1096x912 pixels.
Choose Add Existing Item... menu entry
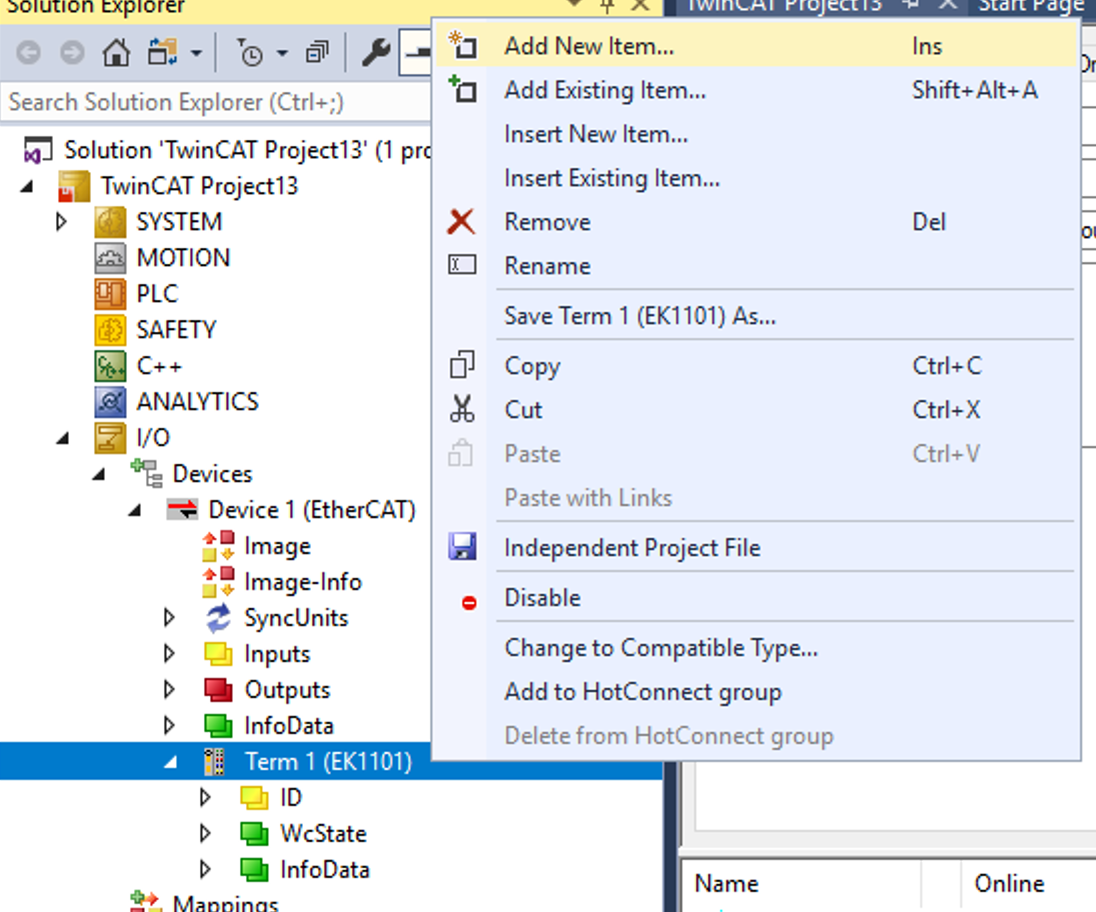[604, 90]
